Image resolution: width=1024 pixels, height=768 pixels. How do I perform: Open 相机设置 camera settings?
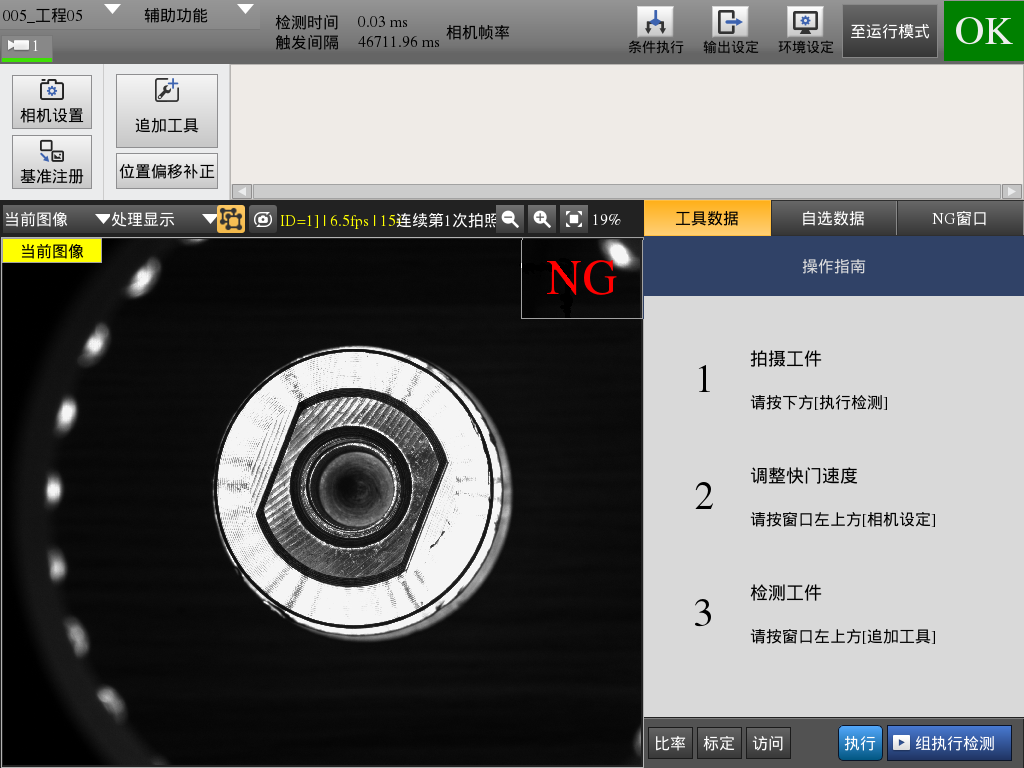click(x=52, y=101)
